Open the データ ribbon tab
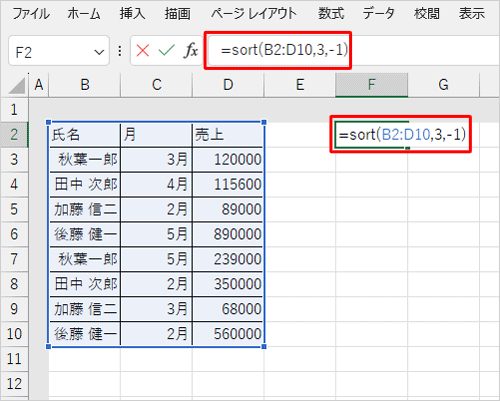The height and width of the screenshot is (401, 500). (379, 14)
